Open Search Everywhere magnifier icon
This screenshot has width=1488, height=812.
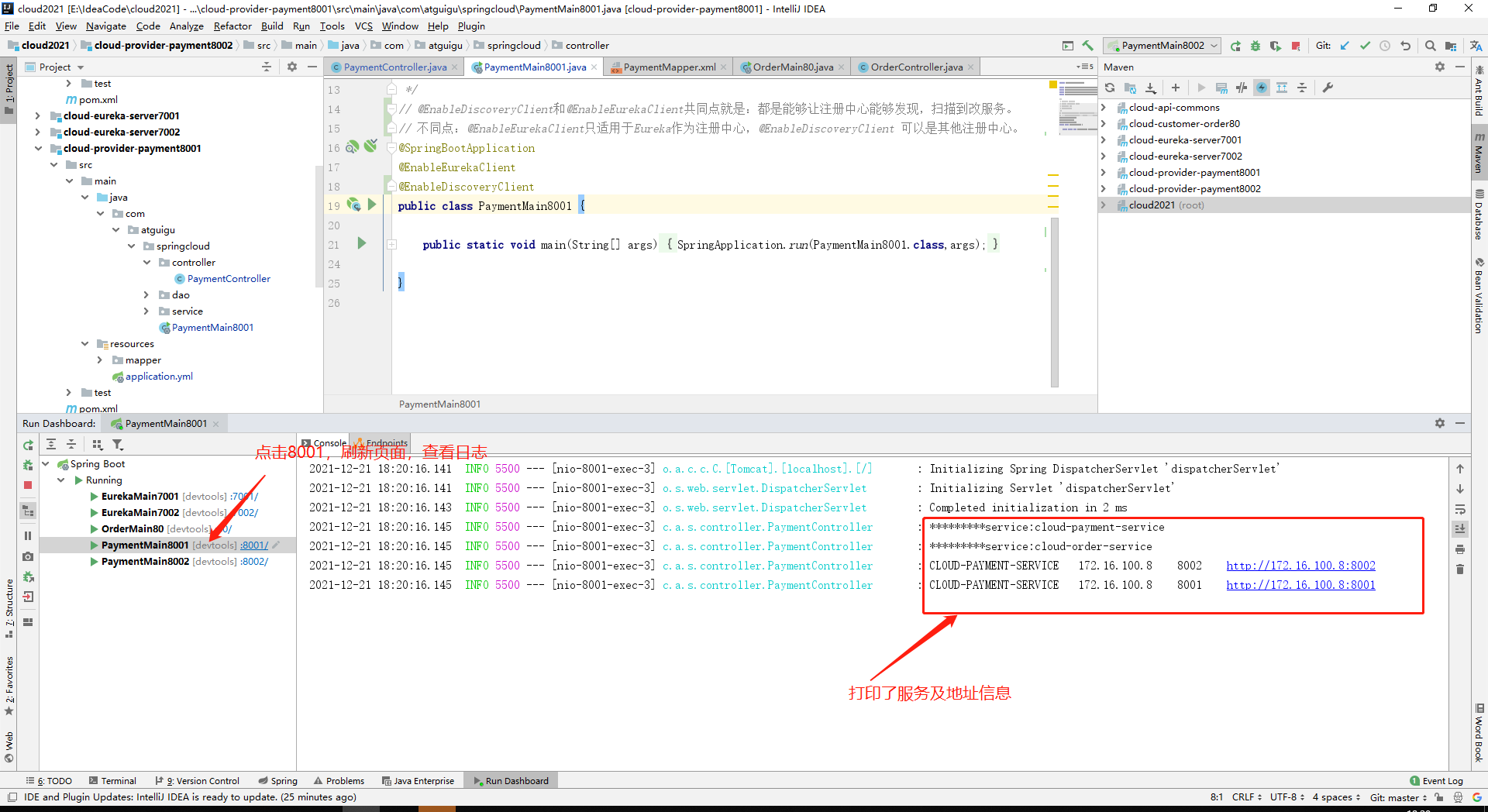click(x=1431, y=46)
